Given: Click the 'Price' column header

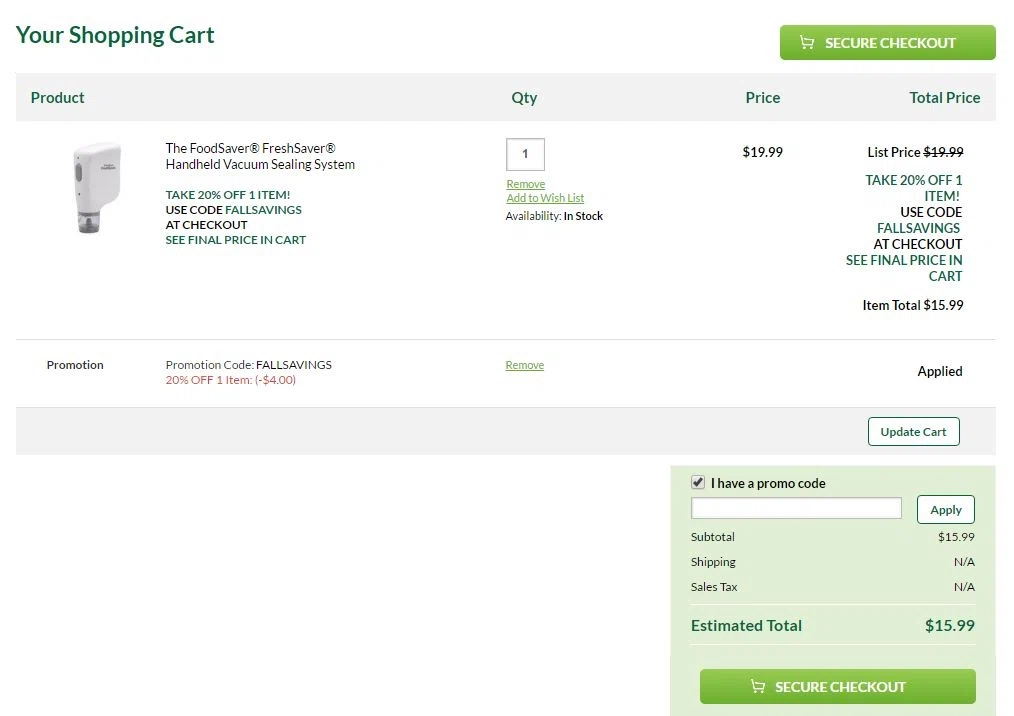Looking at the screenshot, I should [x=763, y=98].
